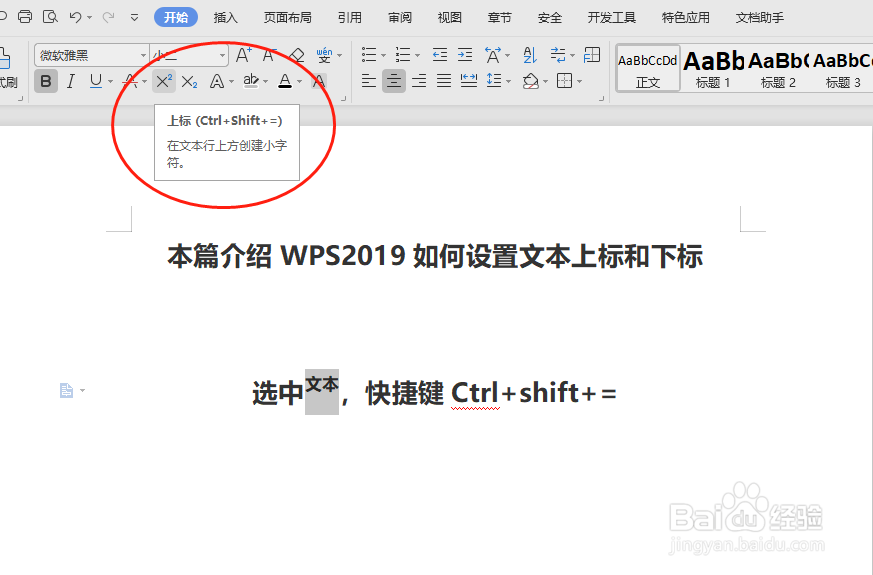The width and height of the screenshot is (873, 575).
Task: Open the 开发工具 ribbon tab
Action: (x=611, y=18)
